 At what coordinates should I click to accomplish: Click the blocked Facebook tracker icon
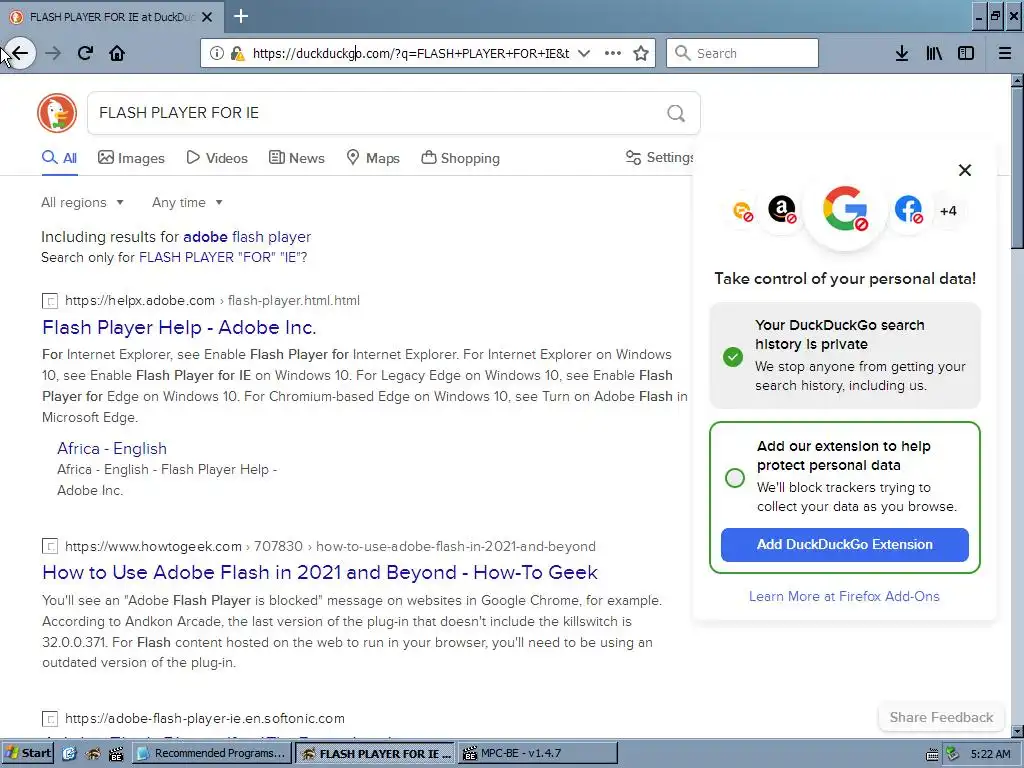[x=908, y=210]
